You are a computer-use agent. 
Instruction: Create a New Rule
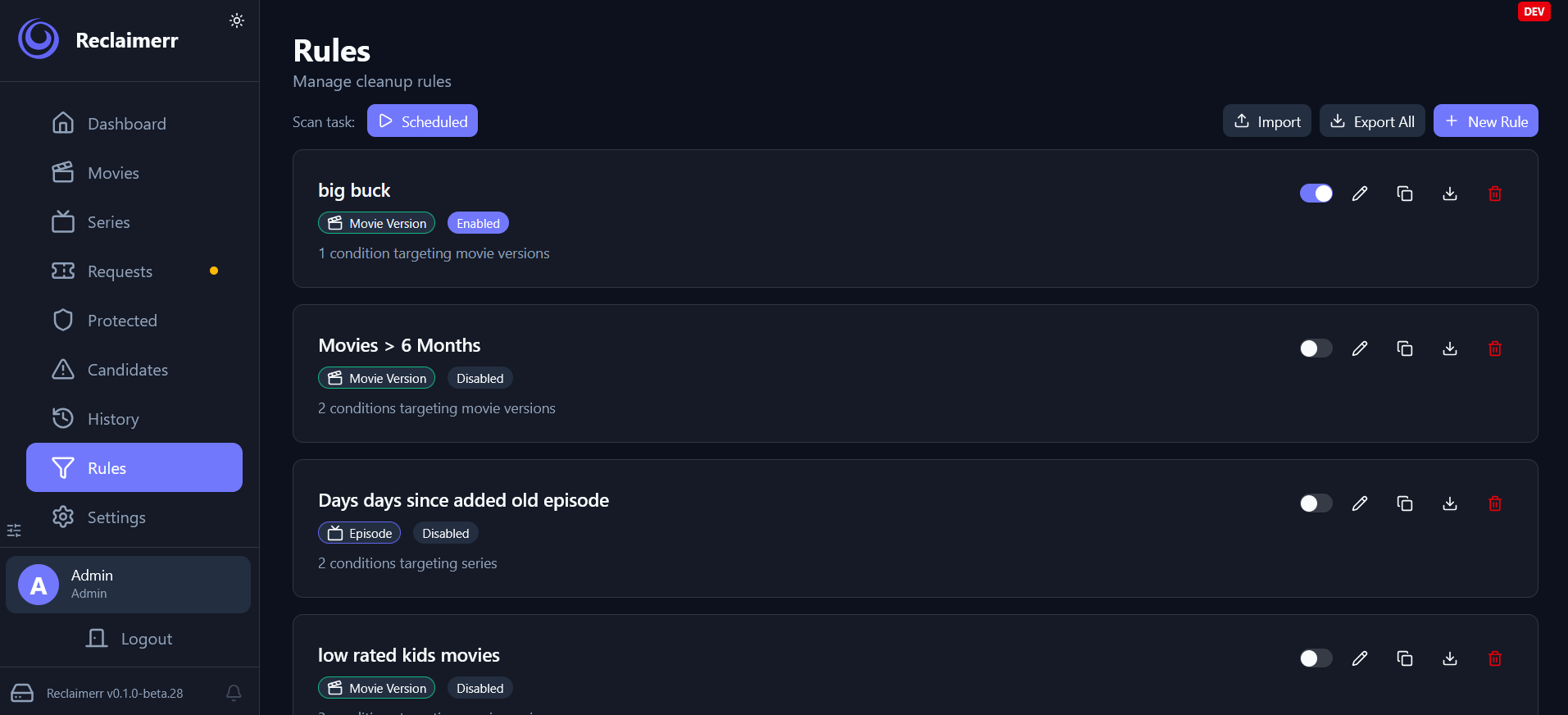(1485, 121)
